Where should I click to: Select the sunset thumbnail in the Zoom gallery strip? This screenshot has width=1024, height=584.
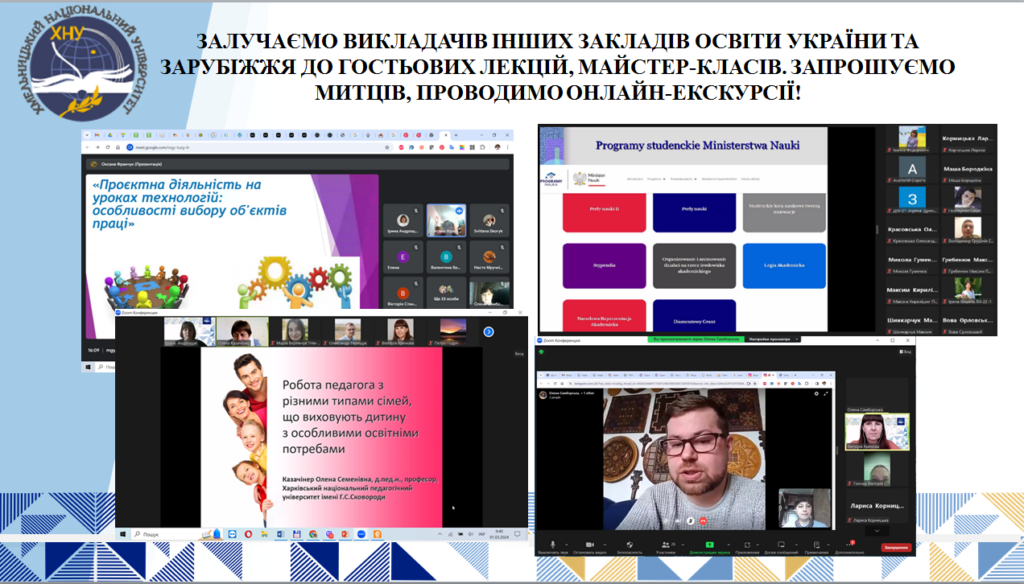(453, 331)
